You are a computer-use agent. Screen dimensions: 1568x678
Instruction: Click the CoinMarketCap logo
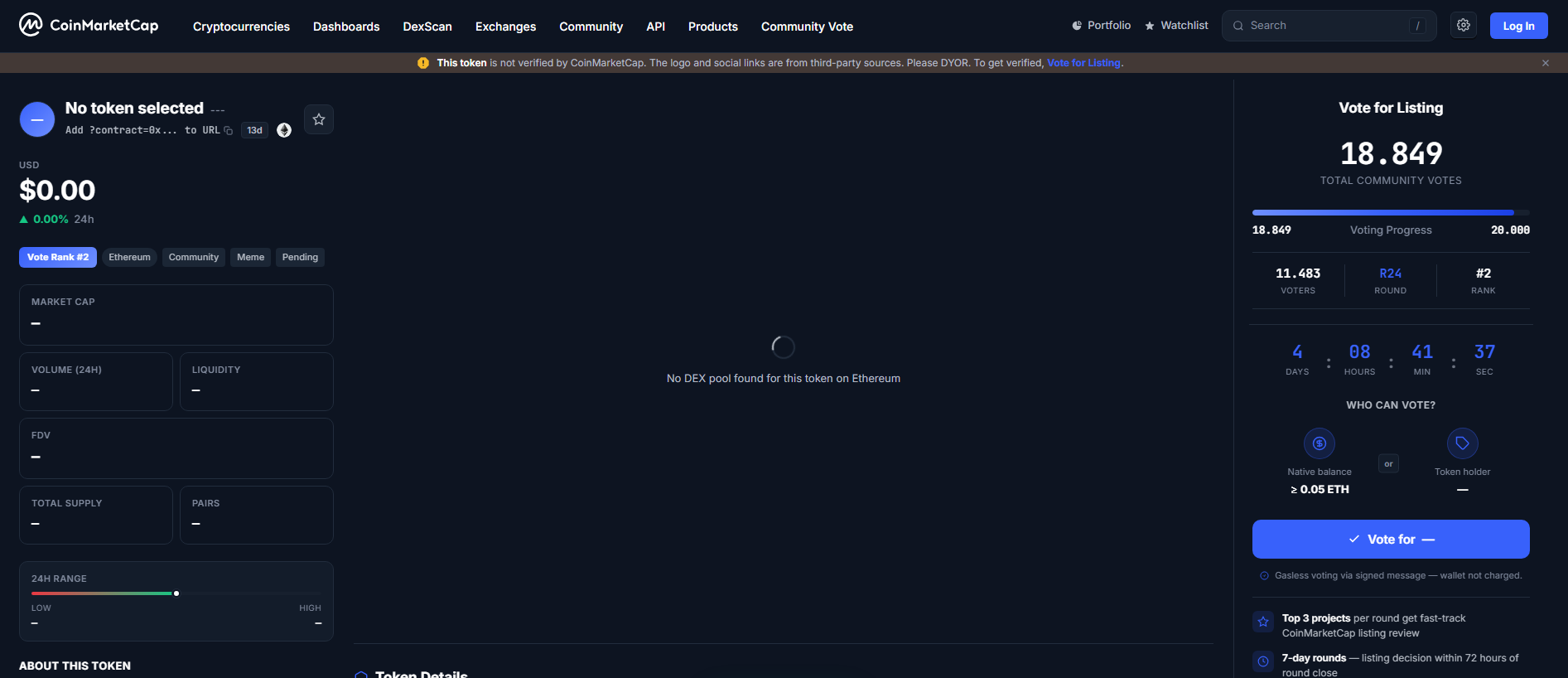[89, 26]
